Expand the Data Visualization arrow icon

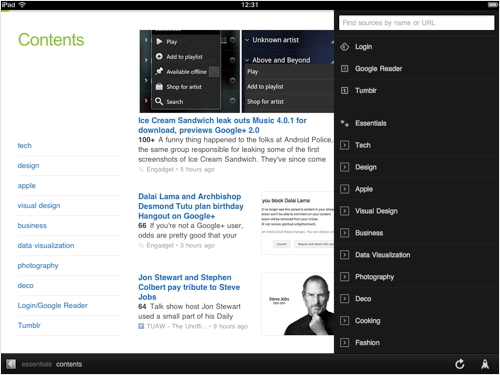tap(345, 255)
